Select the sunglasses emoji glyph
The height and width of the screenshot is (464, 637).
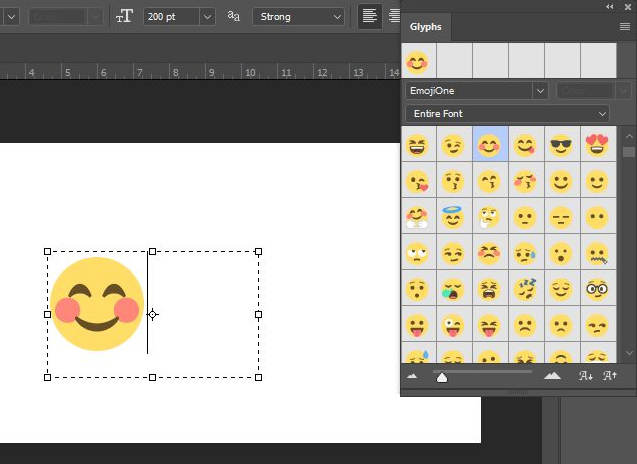tap(561, 146)
